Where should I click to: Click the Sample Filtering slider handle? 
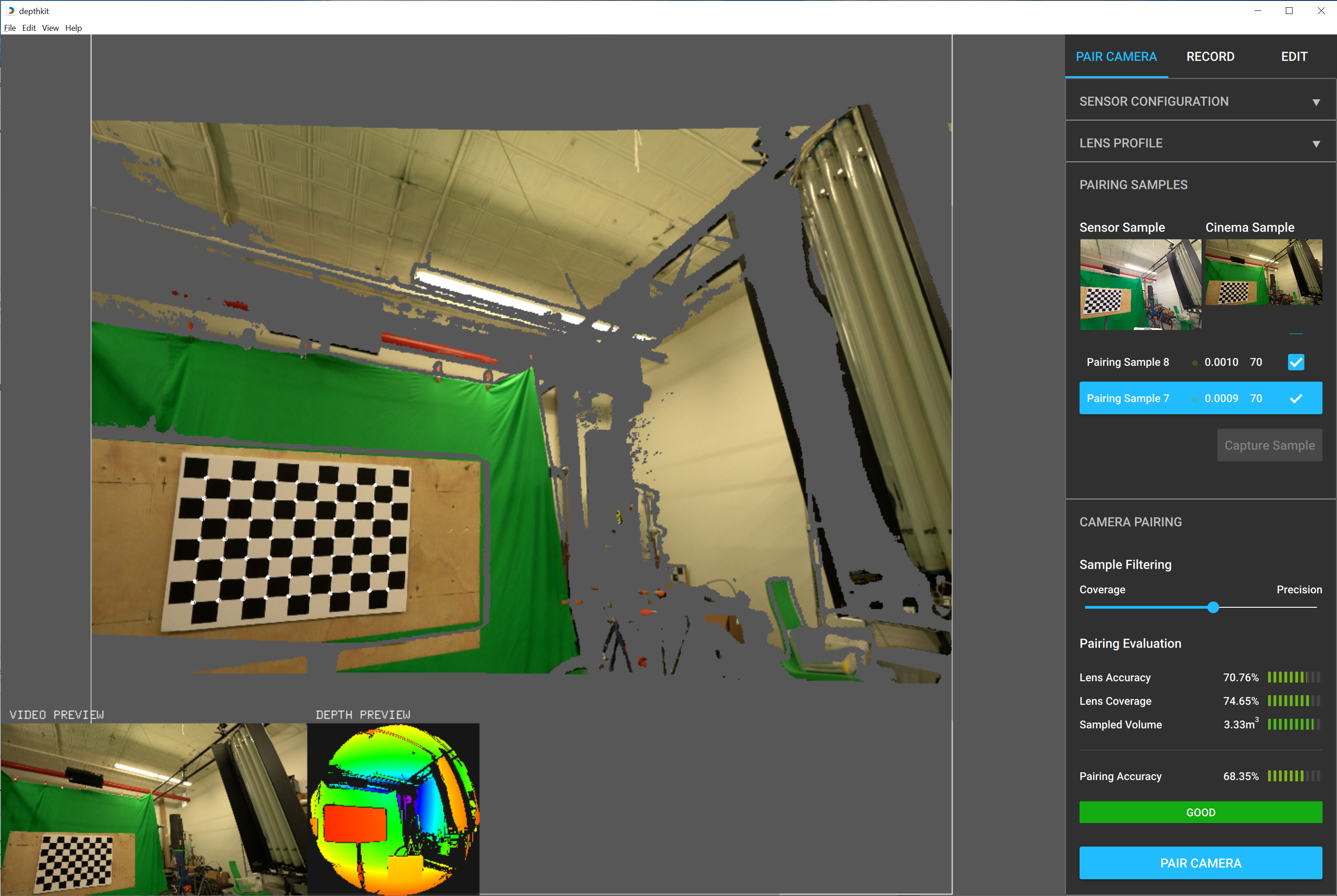click(x=1213, y=607)
